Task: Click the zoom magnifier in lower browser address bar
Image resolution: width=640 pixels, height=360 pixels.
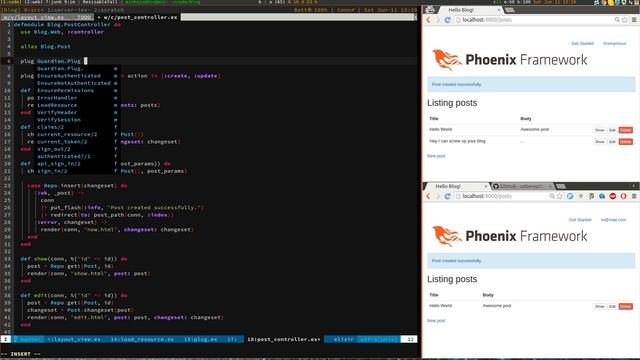Action: point(552,196)
